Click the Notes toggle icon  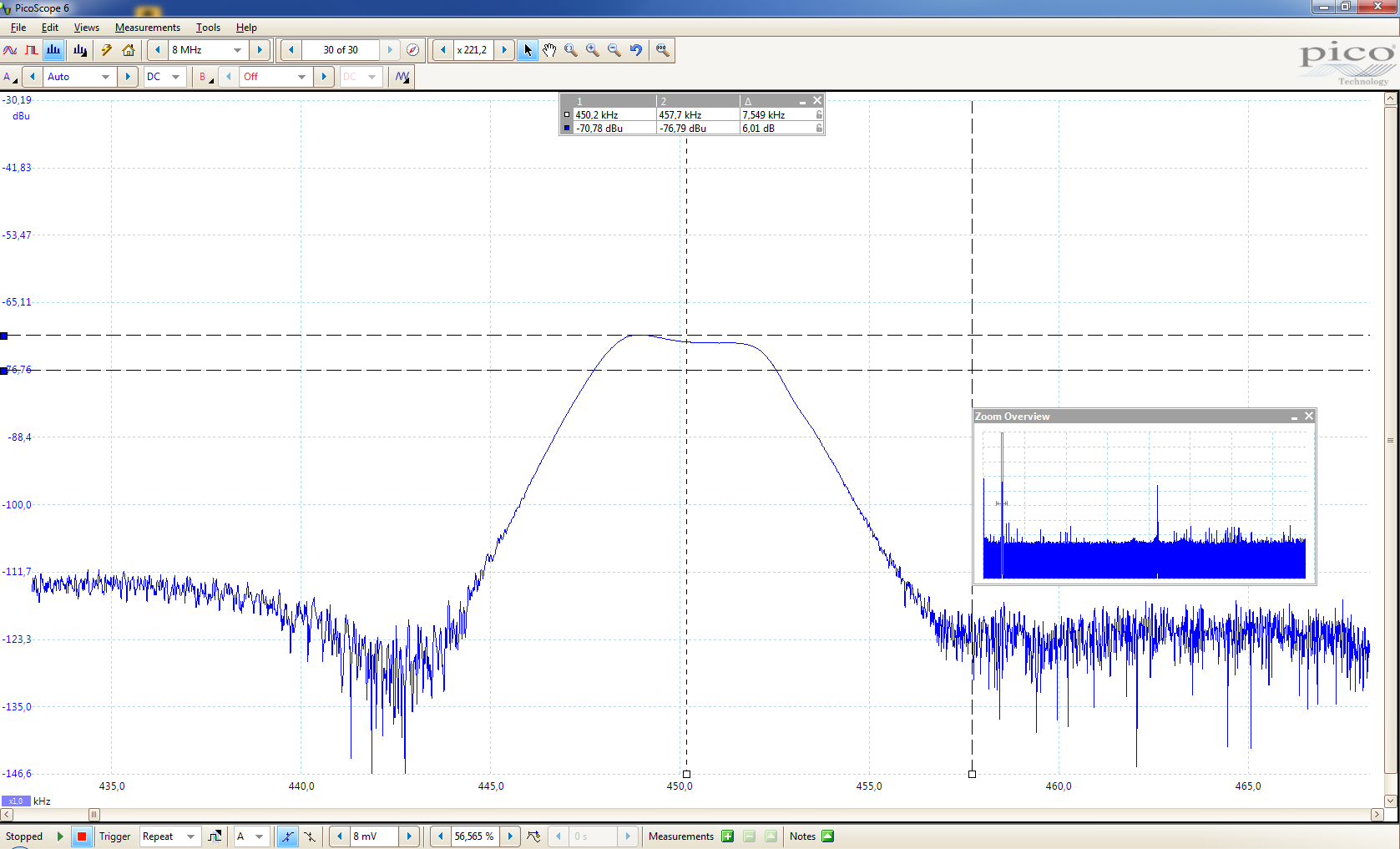pyautogui.click(x=828, y=836)
